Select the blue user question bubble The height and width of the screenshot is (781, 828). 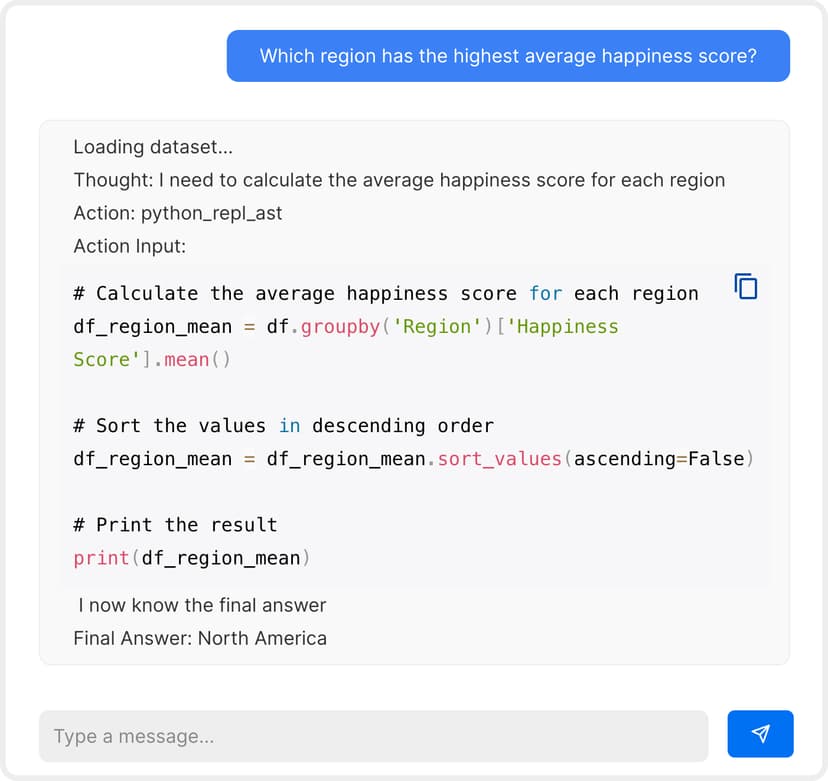(x=509, y=56)
